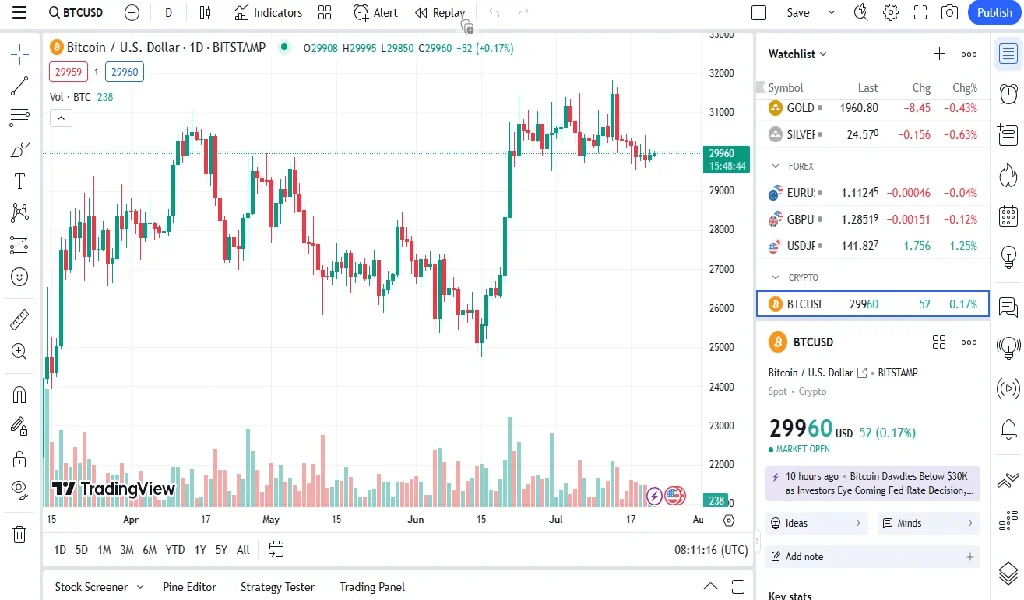The image size is (1024, 600).
Task: Take a chart snapshot with the camera icon
Action: point(950,12)
